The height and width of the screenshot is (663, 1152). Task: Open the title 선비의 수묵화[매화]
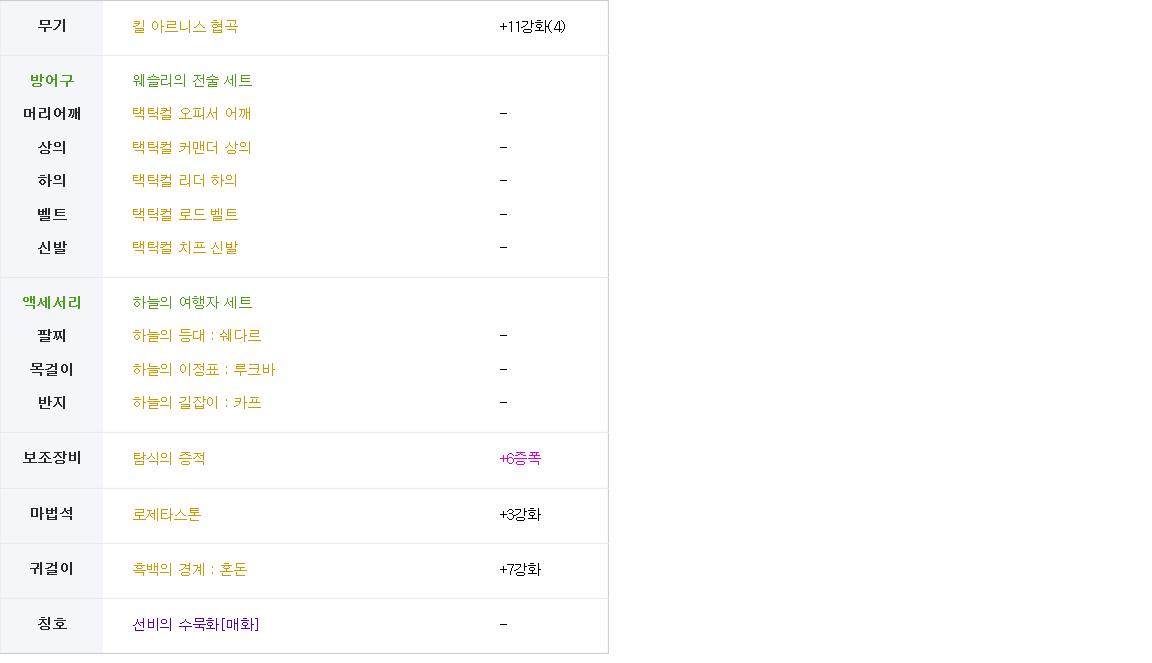pyautogui.click(x=195, y=625)
